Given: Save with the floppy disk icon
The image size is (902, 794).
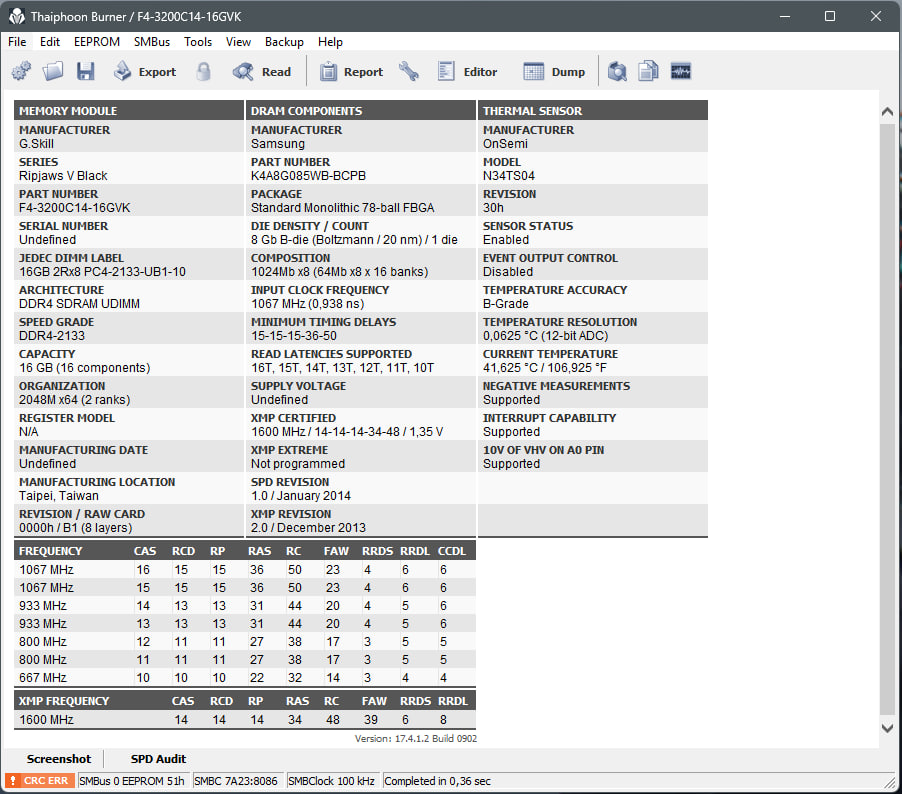Looking at the screenshot, I should click(x=86, y=71).
